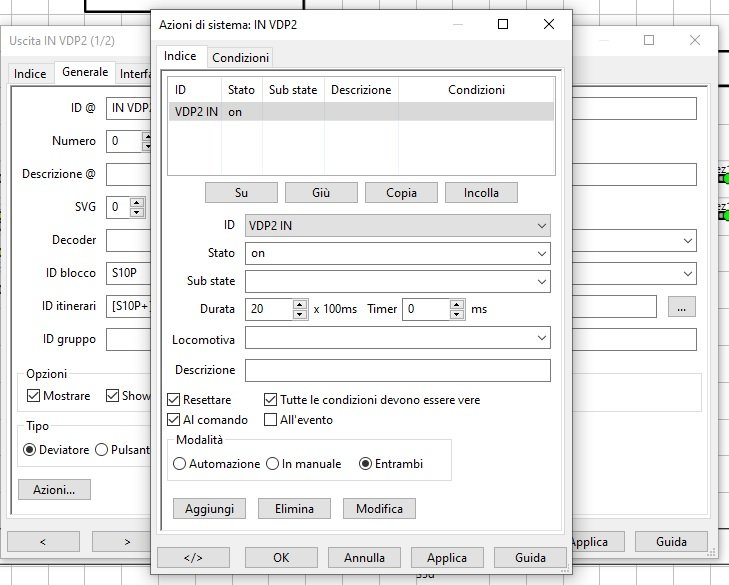The image size is (729, 585).
Task: Open the Stato dropdown
Action: pos(398,254)
